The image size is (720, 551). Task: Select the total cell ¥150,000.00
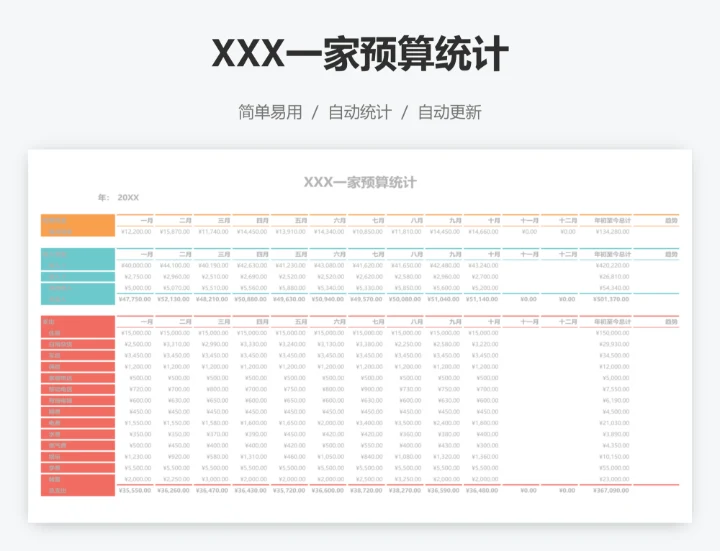pyautogui.click(x=613, y=333)
